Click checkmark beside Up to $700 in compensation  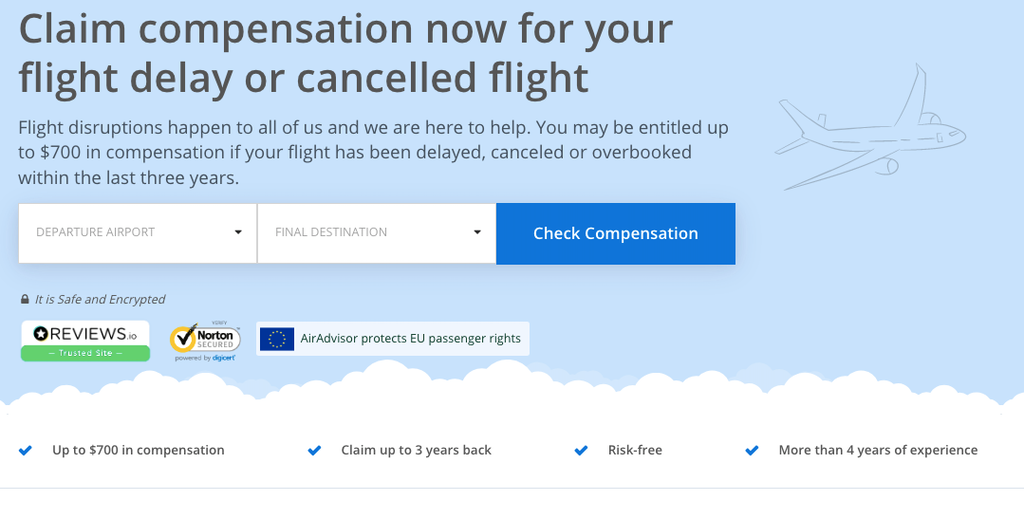(26, 451)
